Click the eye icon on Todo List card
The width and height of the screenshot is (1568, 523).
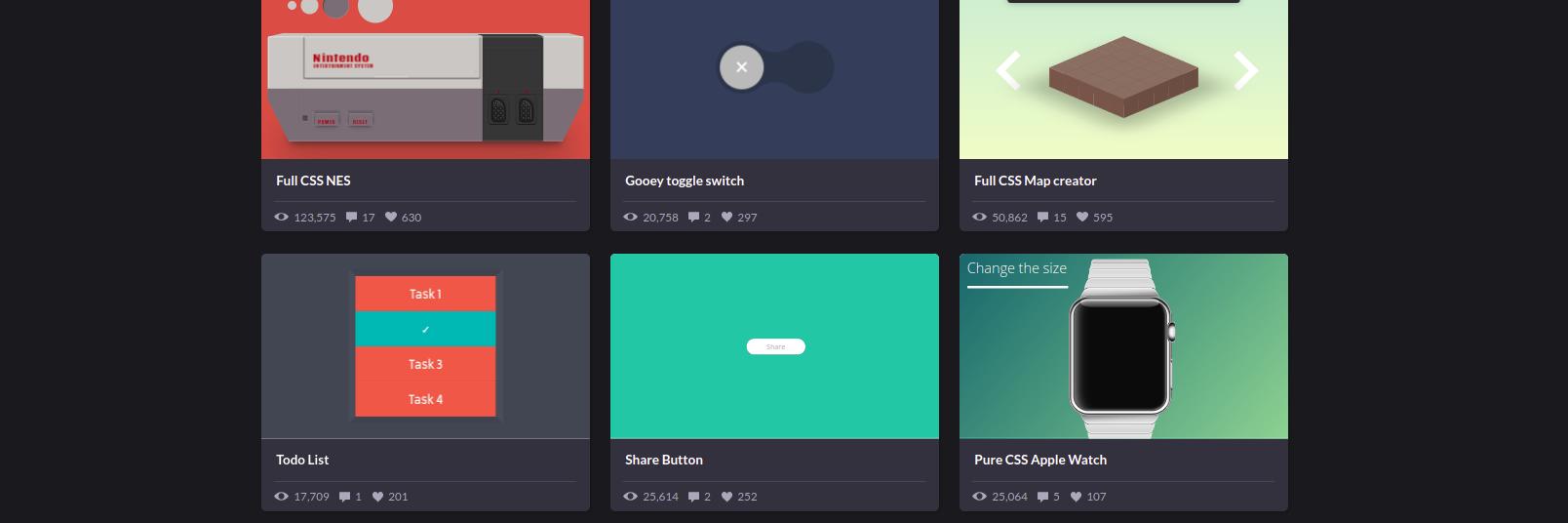(282, 496)
